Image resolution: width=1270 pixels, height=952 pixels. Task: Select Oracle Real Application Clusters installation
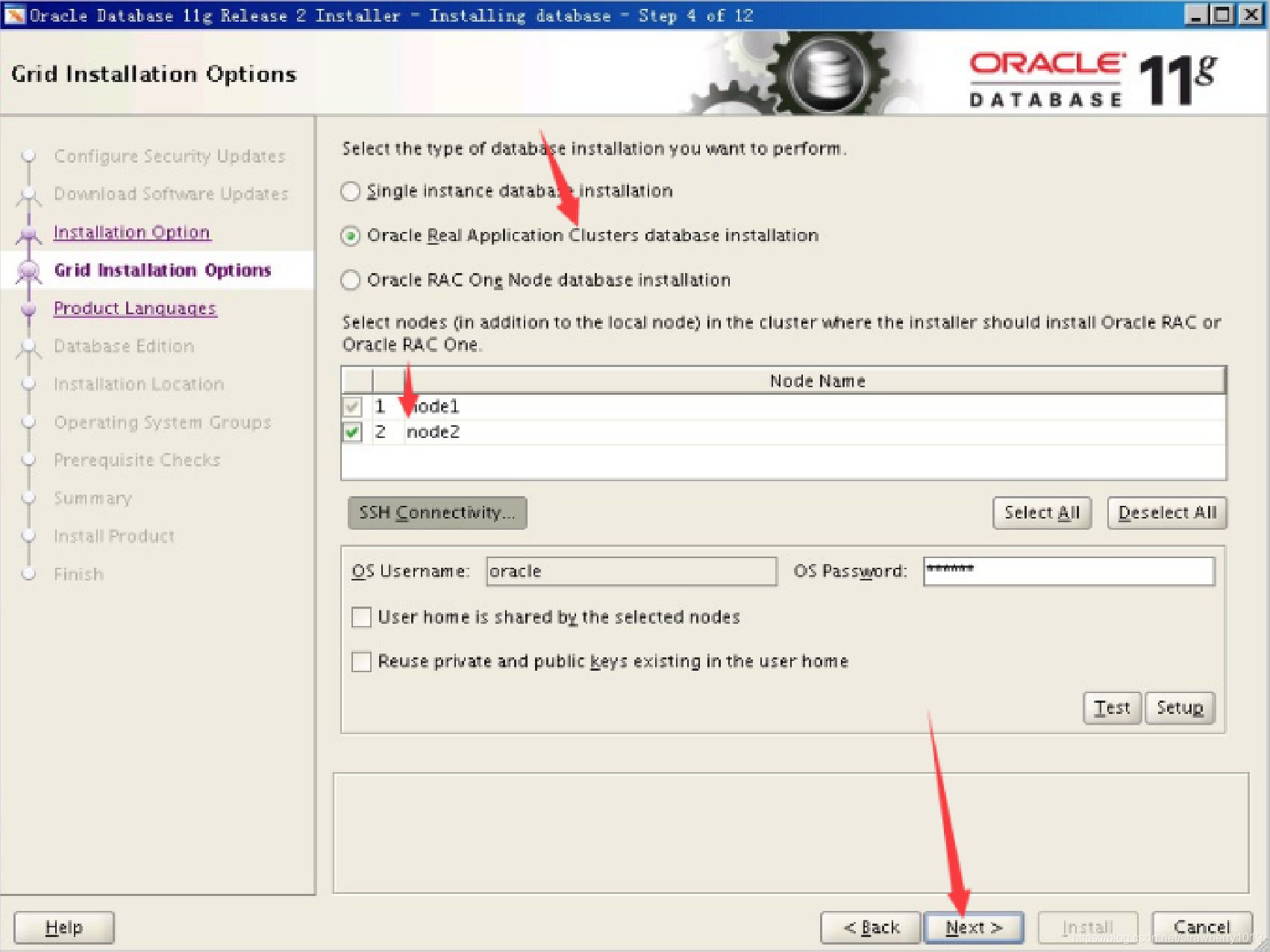pos(350,237)
